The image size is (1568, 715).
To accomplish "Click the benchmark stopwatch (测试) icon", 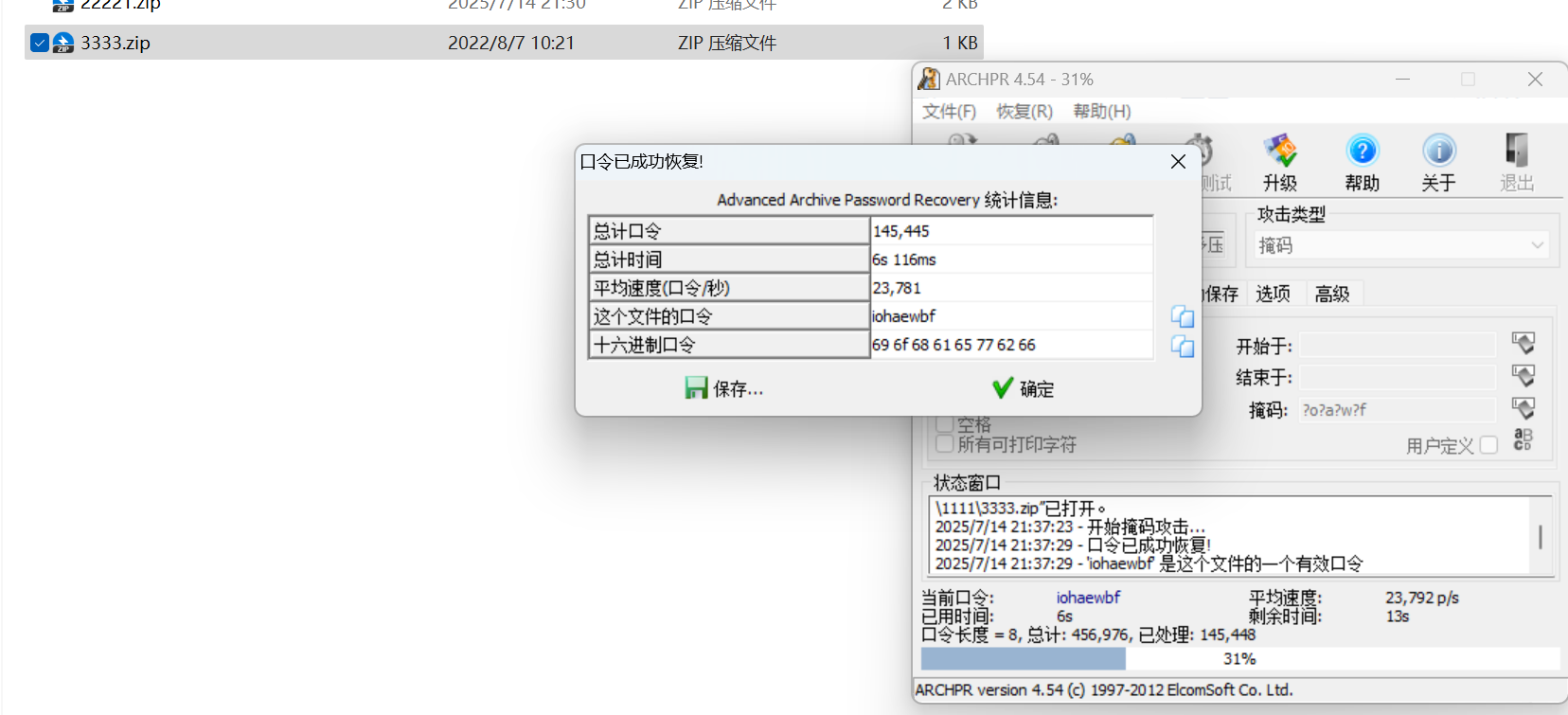I will [x=1200, y=150].
